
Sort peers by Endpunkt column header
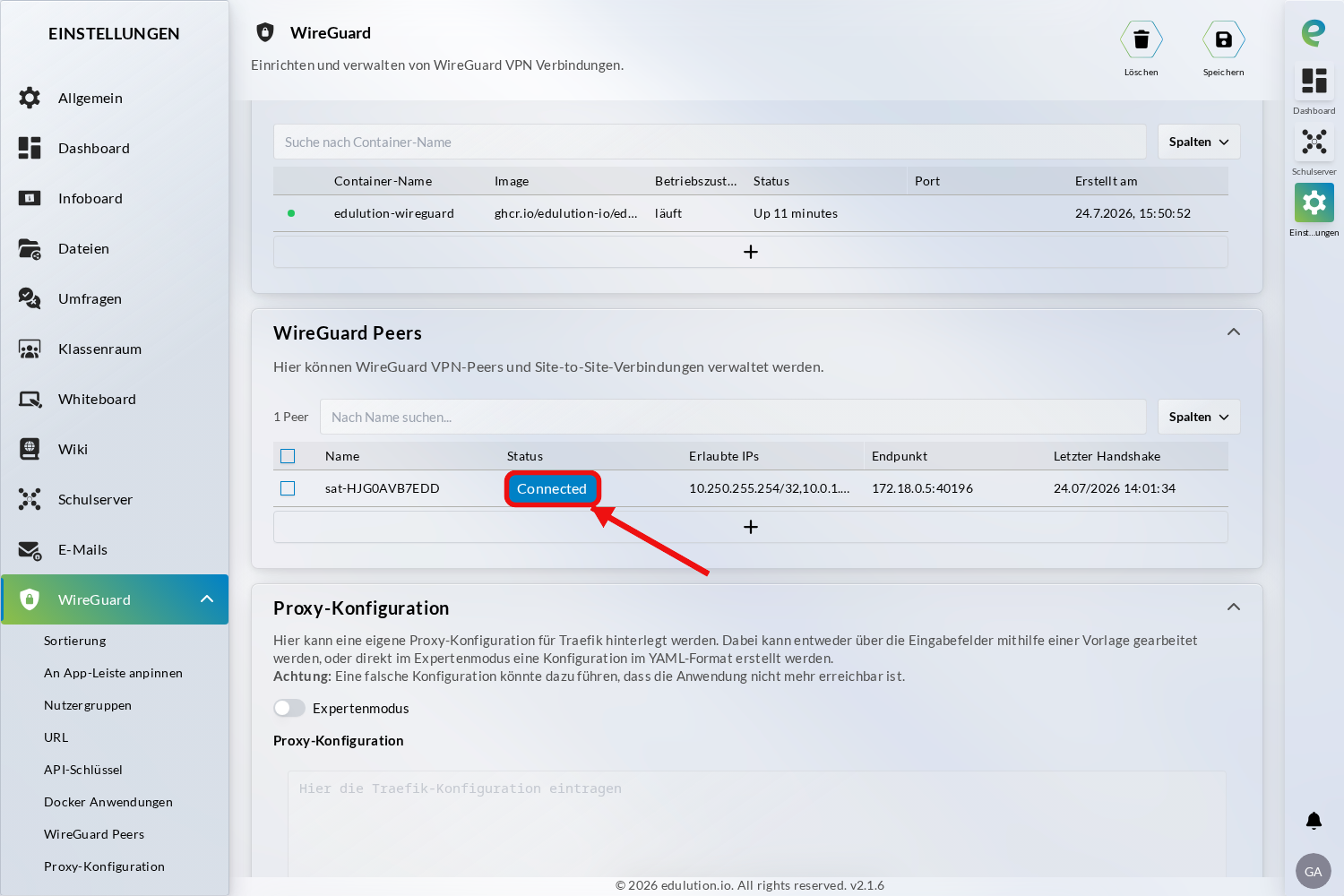(900, 456)
